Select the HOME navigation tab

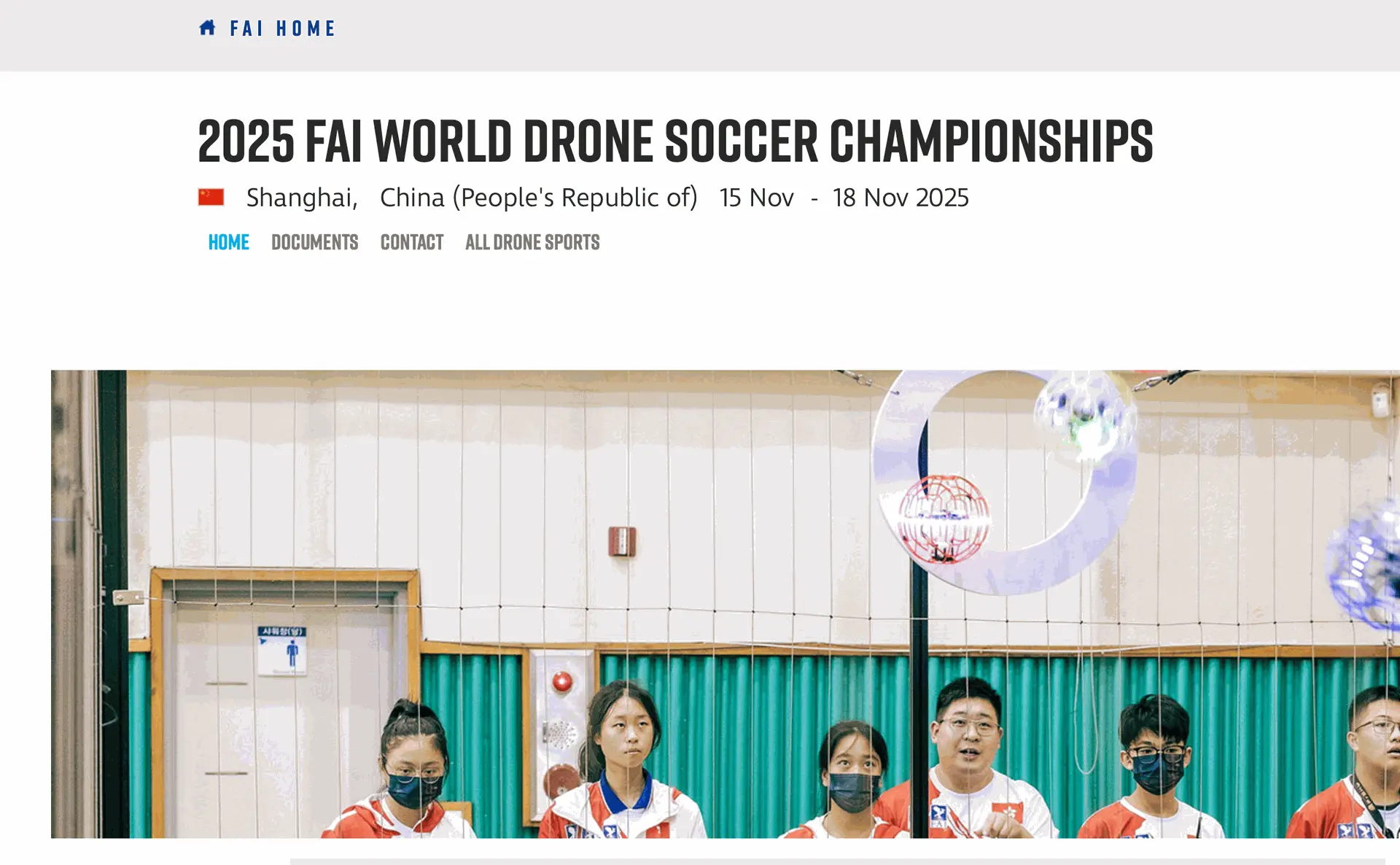point(228,242)
